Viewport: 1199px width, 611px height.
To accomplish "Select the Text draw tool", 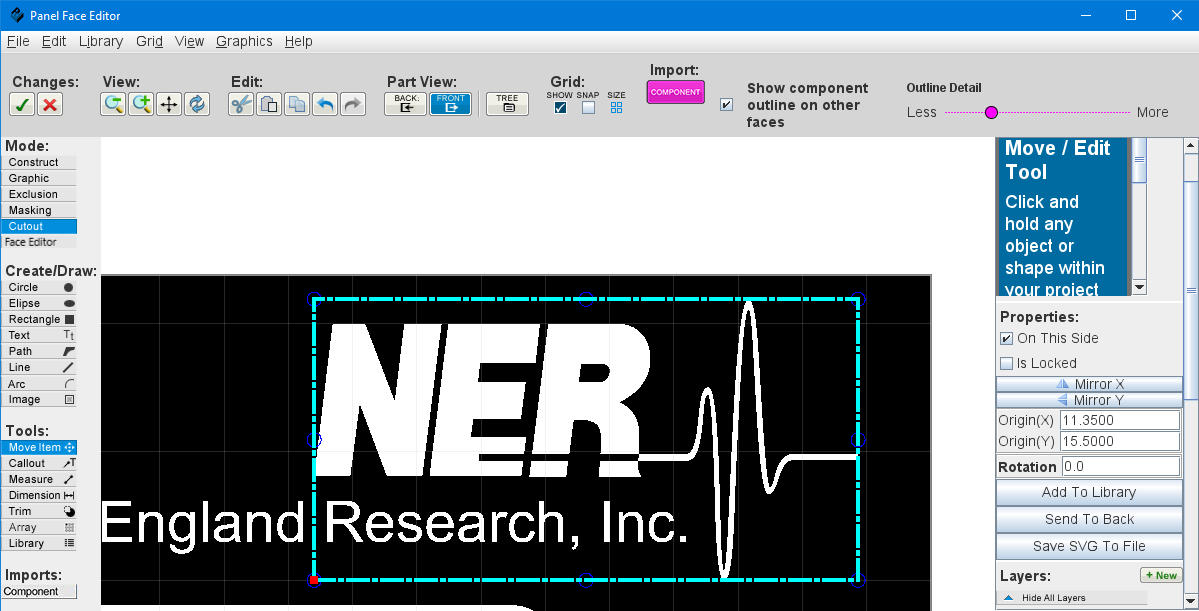I will click(x=39, y=336).
